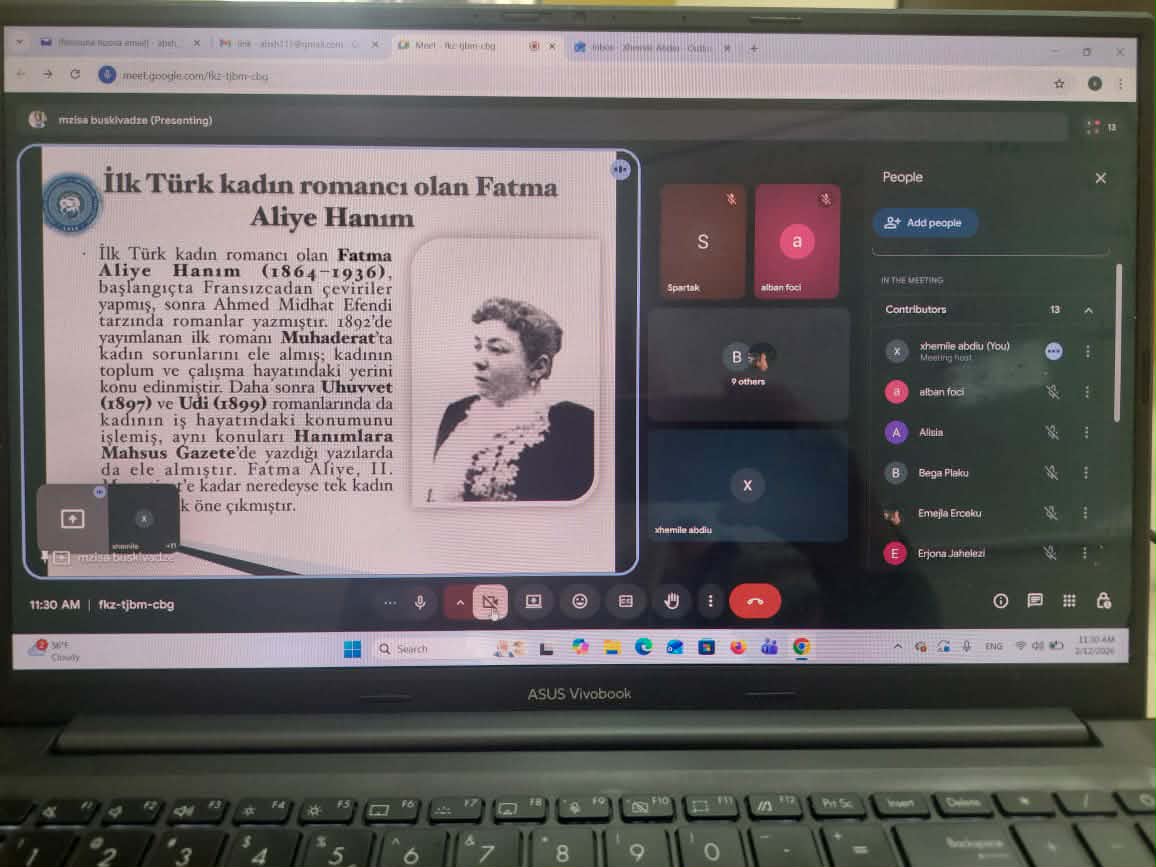
Task: Toggle the microphone button
Action: (x=420, y=602)
